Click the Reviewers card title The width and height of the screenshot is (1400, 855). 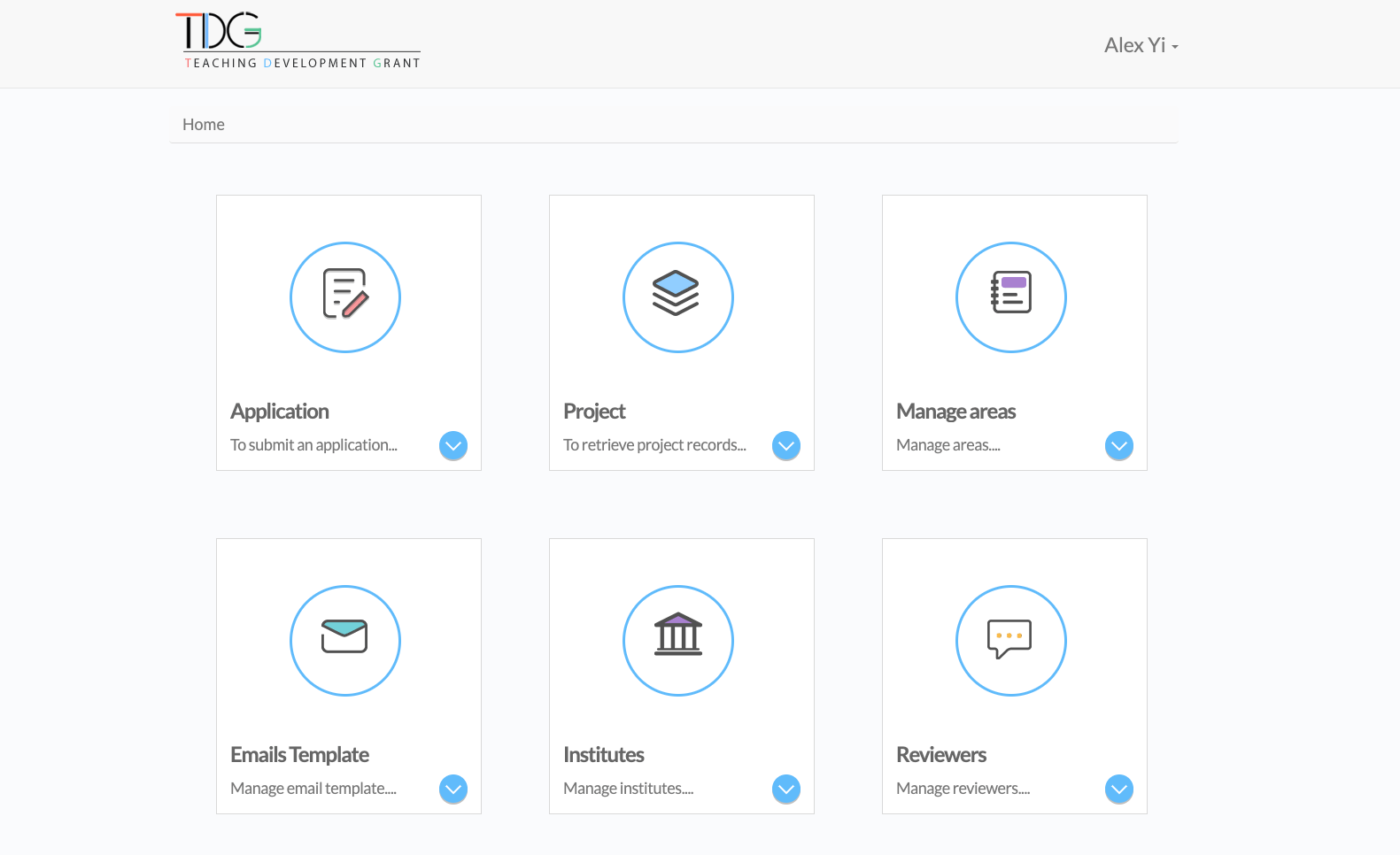coord(941,755)
